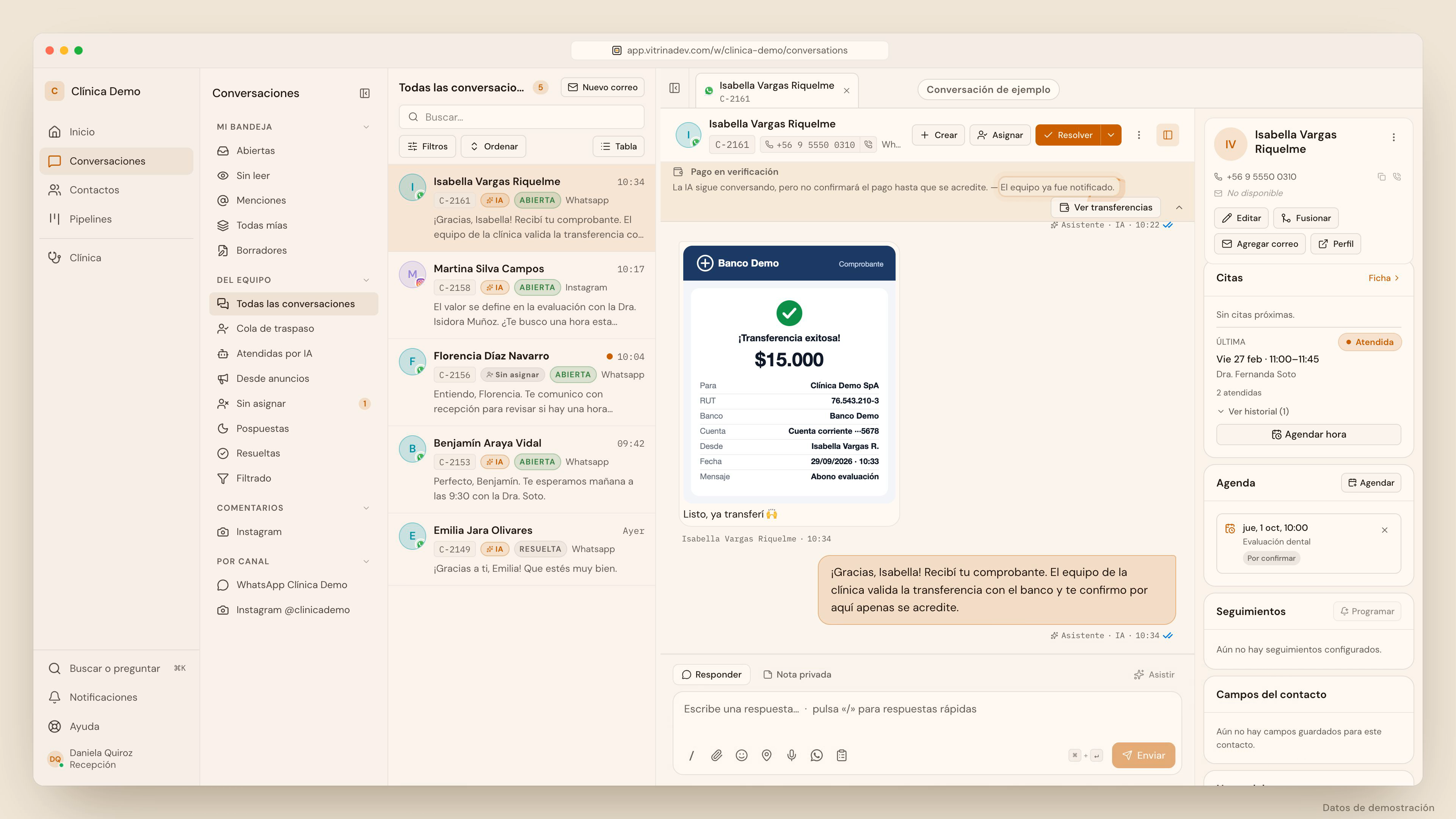
Task: Open the emoji picker in composer
Action: pyautogui.click(x=742, y=755)
